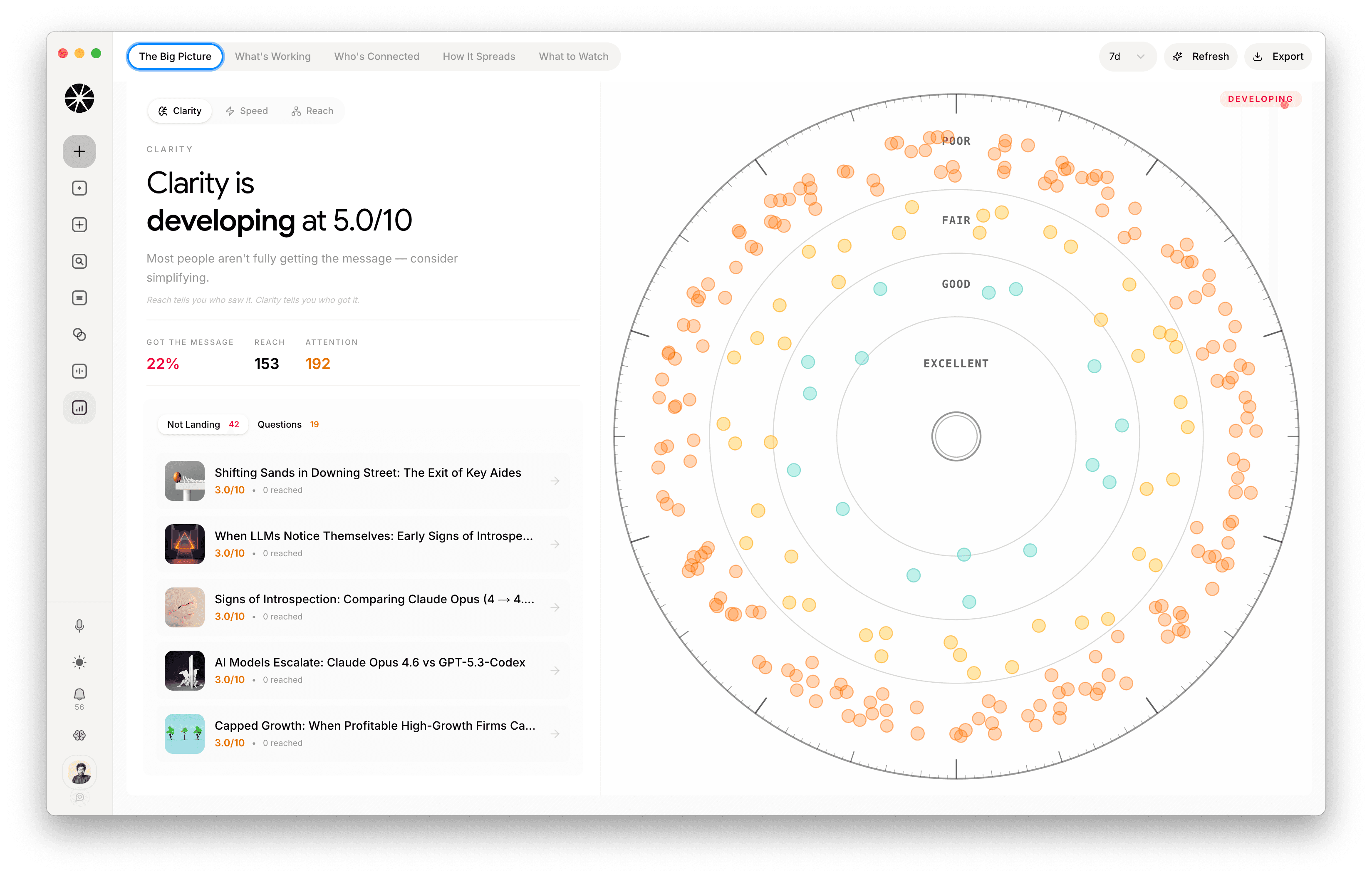Click the brain icon in sidebar
The height and width of the screenshot is (877, 1372).
79,736
